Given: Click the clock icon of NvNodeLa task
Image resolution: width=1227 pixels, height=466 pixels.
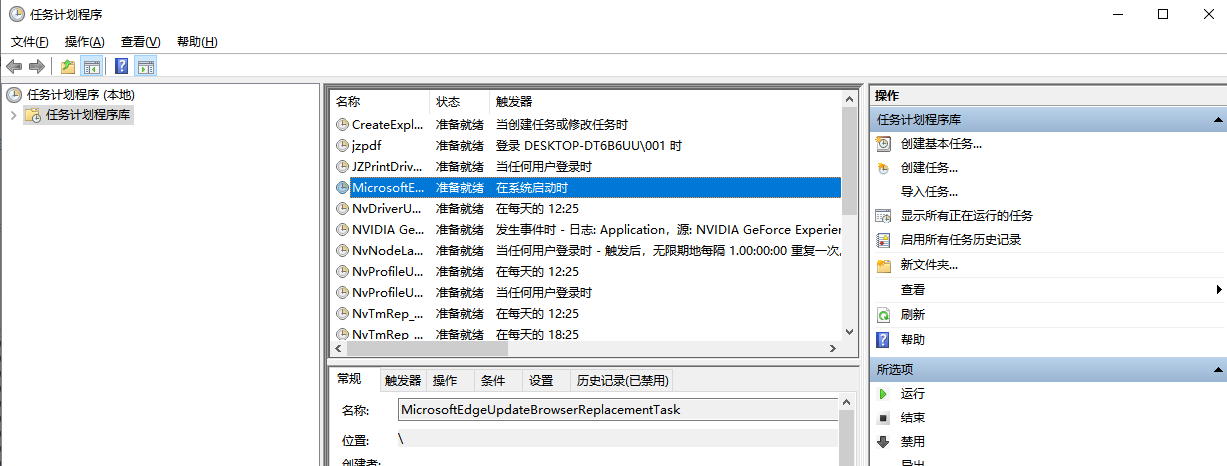Looking at the screenshot, I should click(x=342, y=251).
